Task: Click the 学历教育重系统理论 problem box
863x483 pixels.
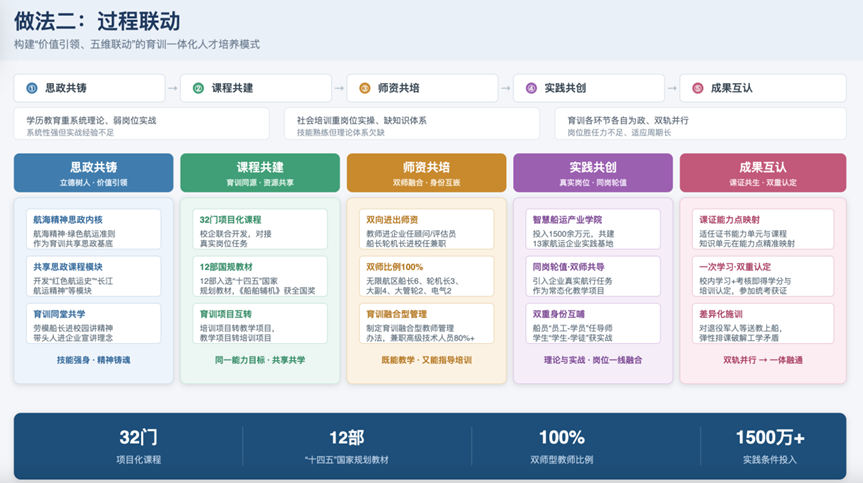Action: (x=141, y=124)
